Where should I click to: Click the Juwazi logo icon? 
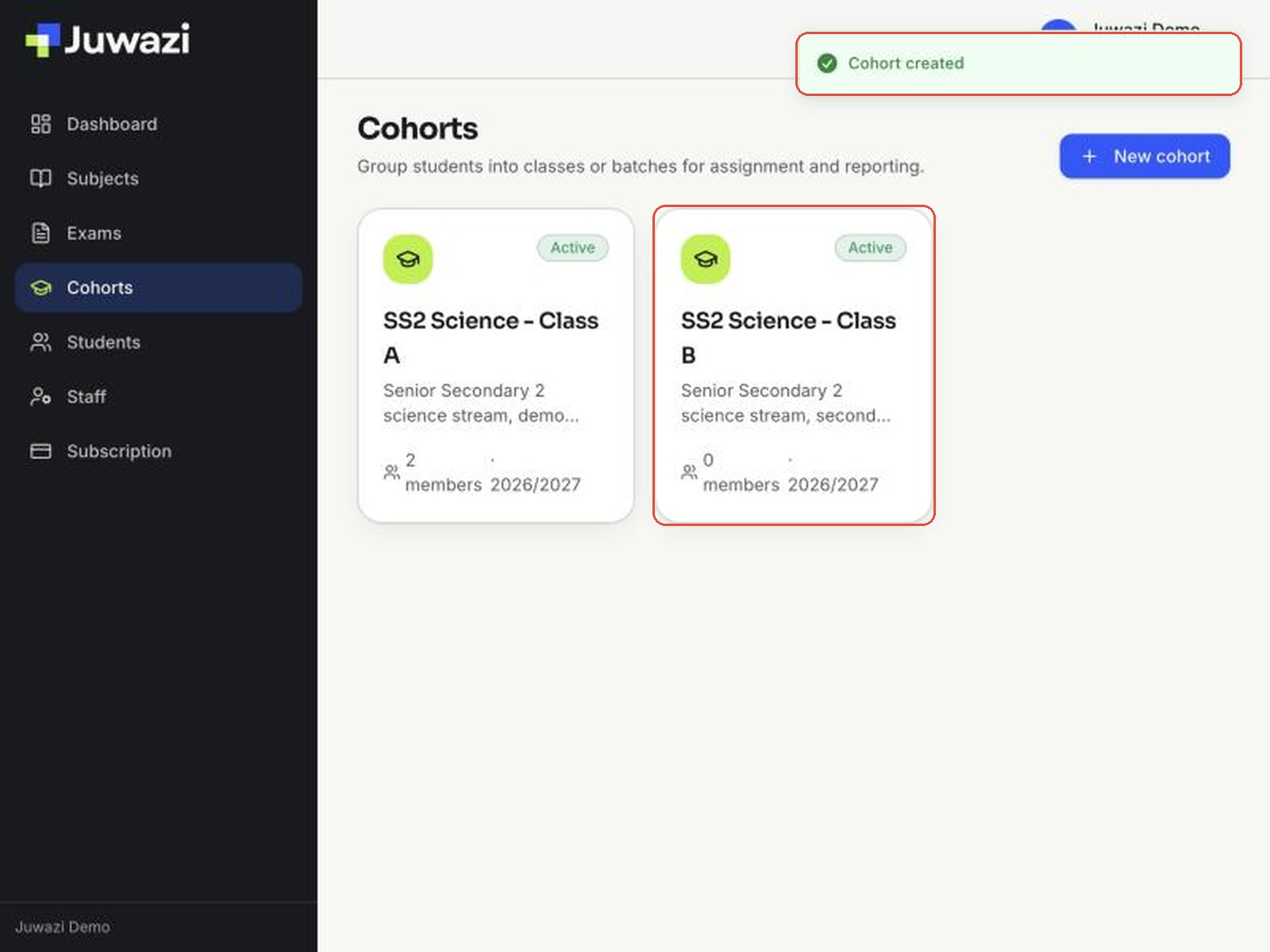click(43, 40)
